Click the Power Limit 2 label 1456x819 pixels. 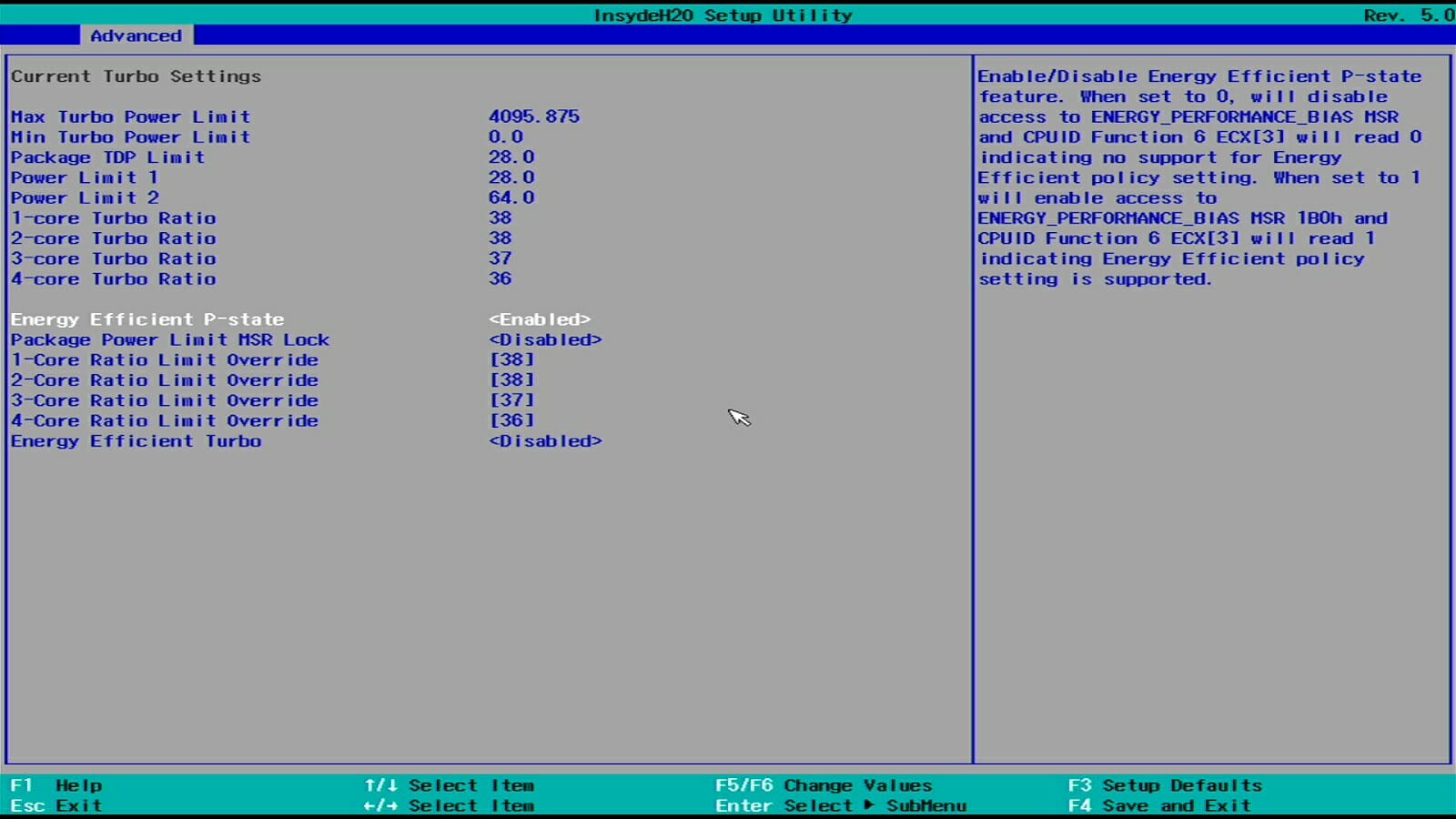click(85, 197)
